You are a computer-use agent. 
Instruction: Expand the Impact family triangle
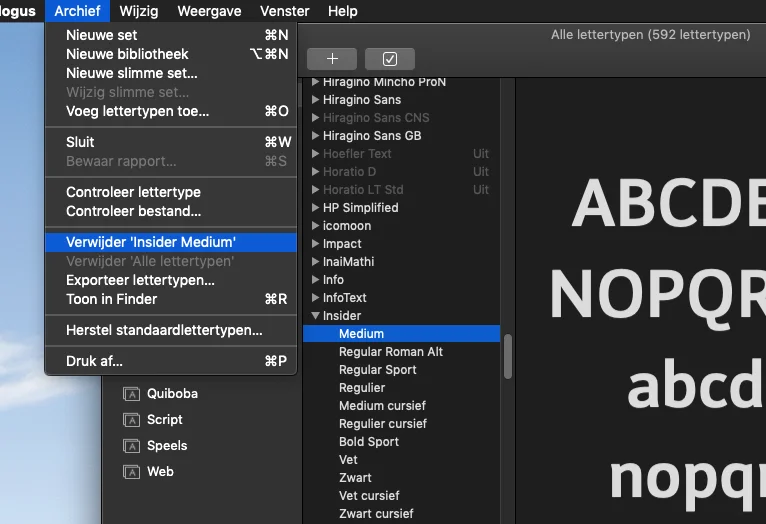(x=315, y=244)
